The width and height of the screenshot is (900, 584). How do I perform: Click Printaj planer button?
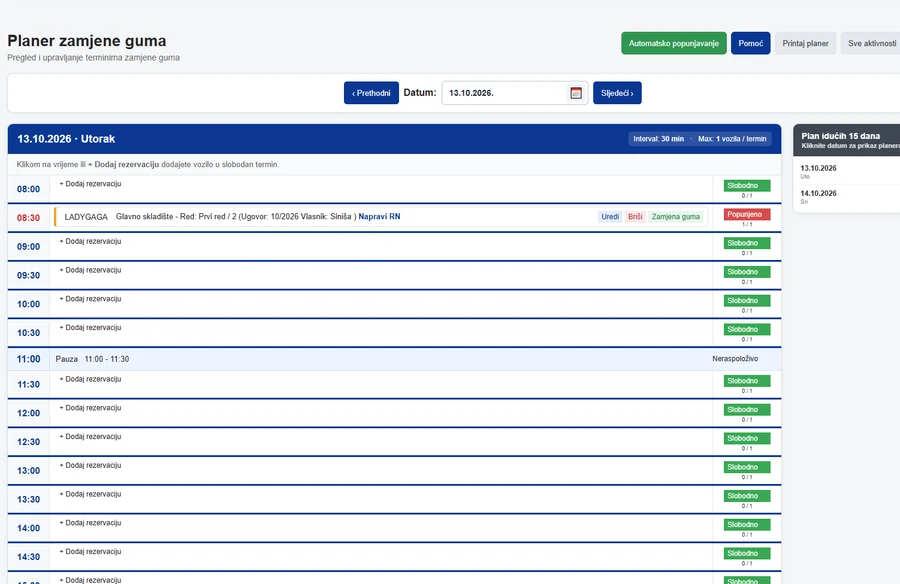805,44
